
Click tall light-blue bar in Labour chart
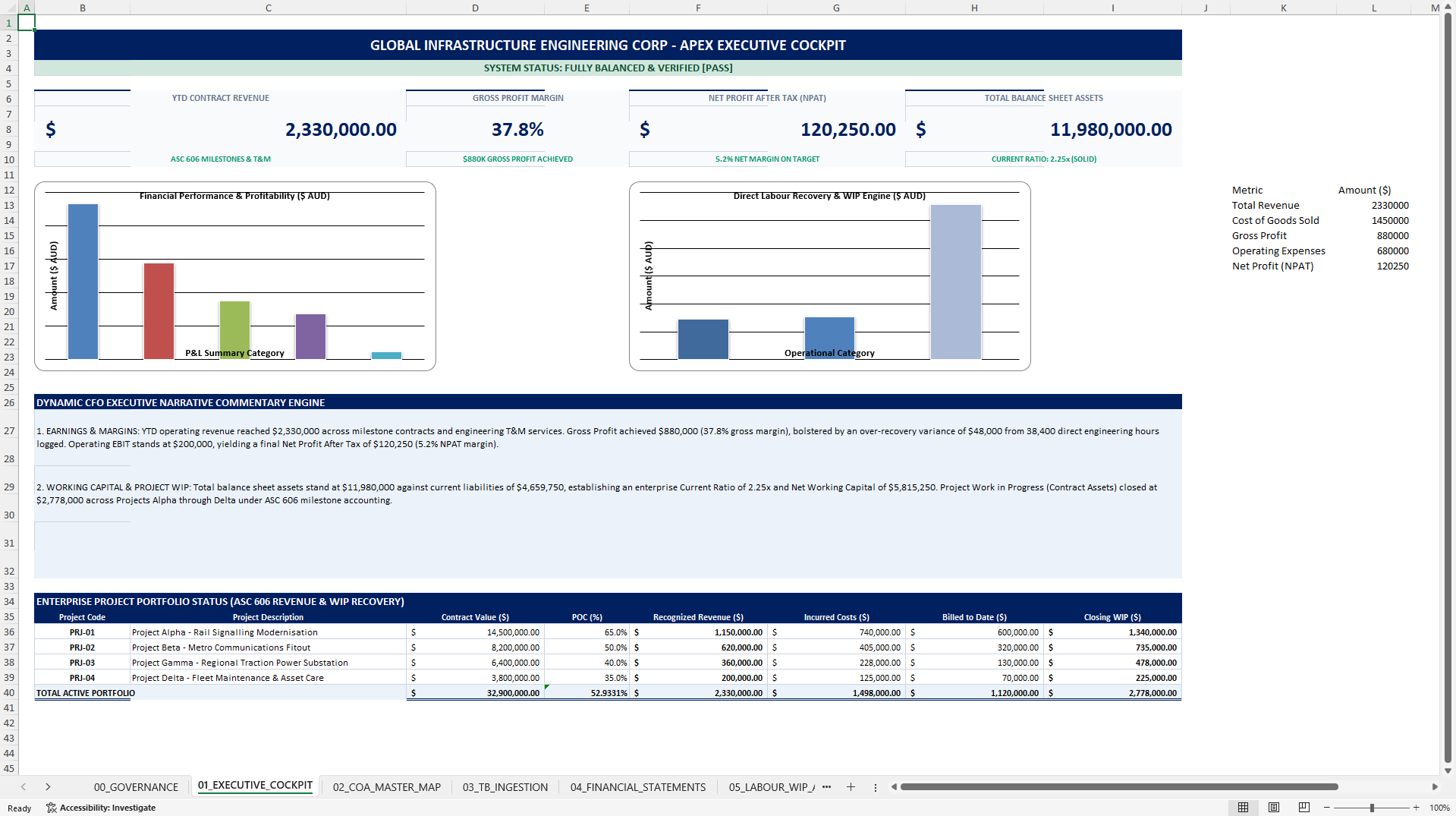pos(956,282)
